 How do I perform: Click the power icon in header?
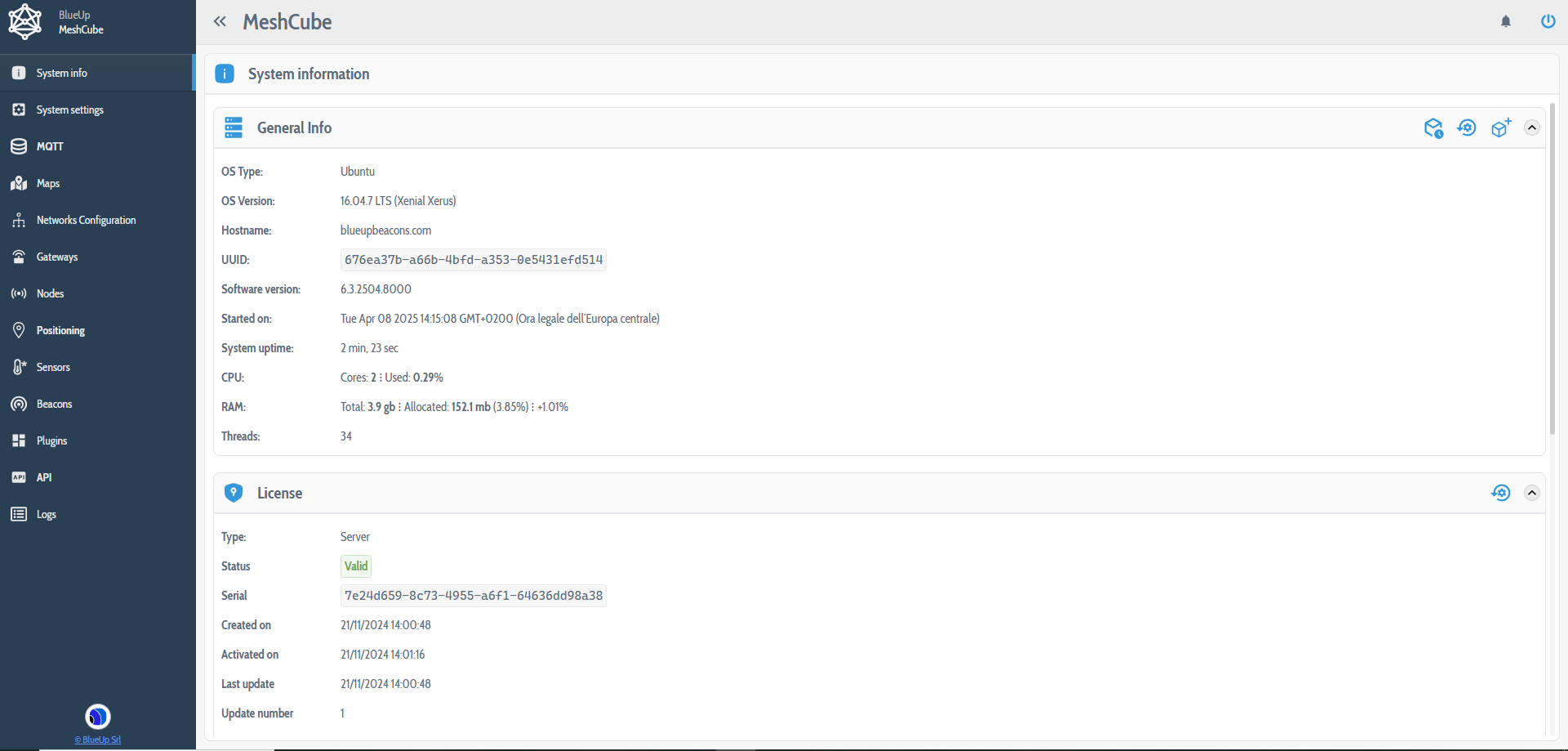point(1548,21)
